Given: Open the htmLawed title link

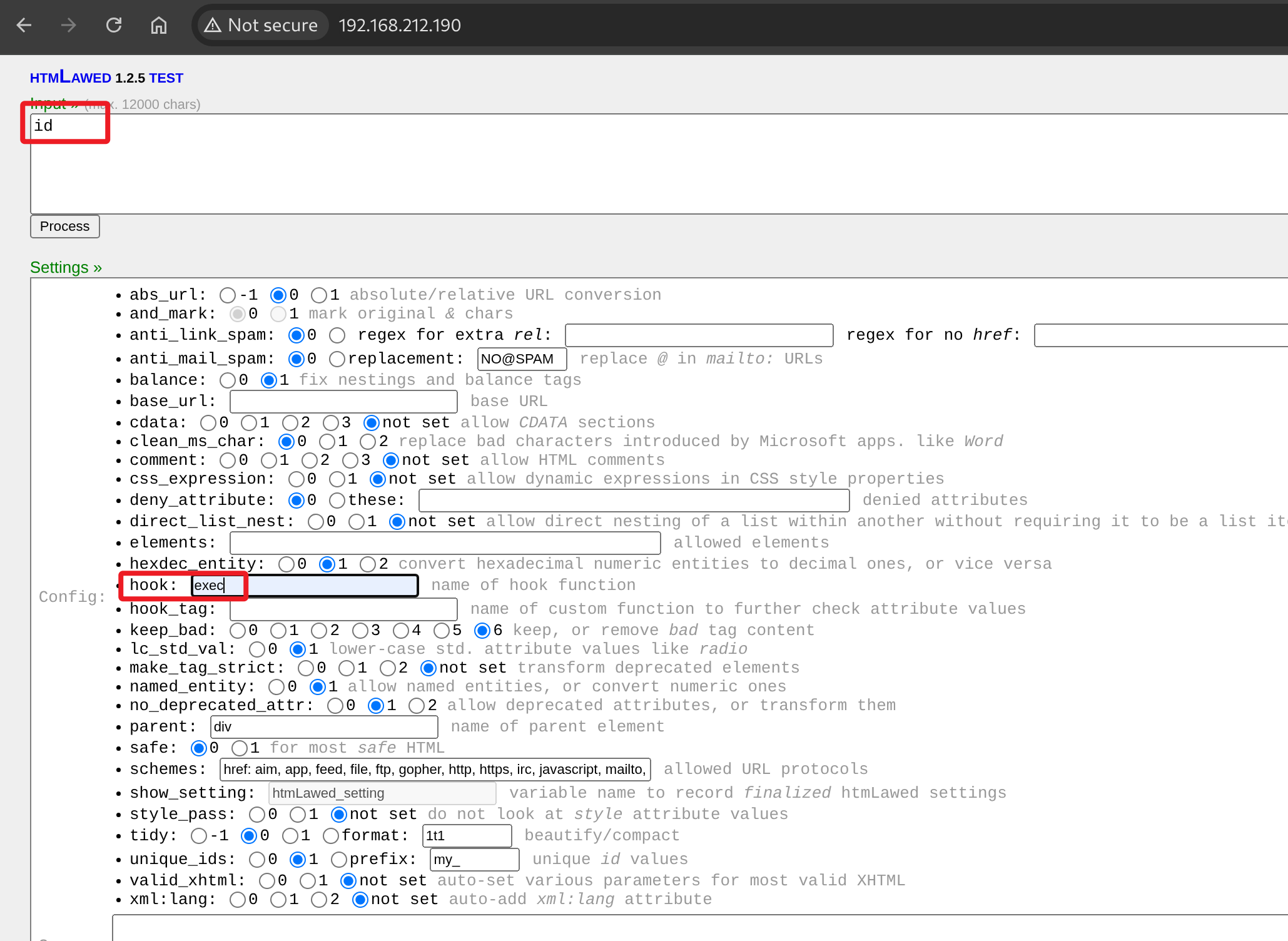Looking at the screenshot, I should [x=71, y=78].
